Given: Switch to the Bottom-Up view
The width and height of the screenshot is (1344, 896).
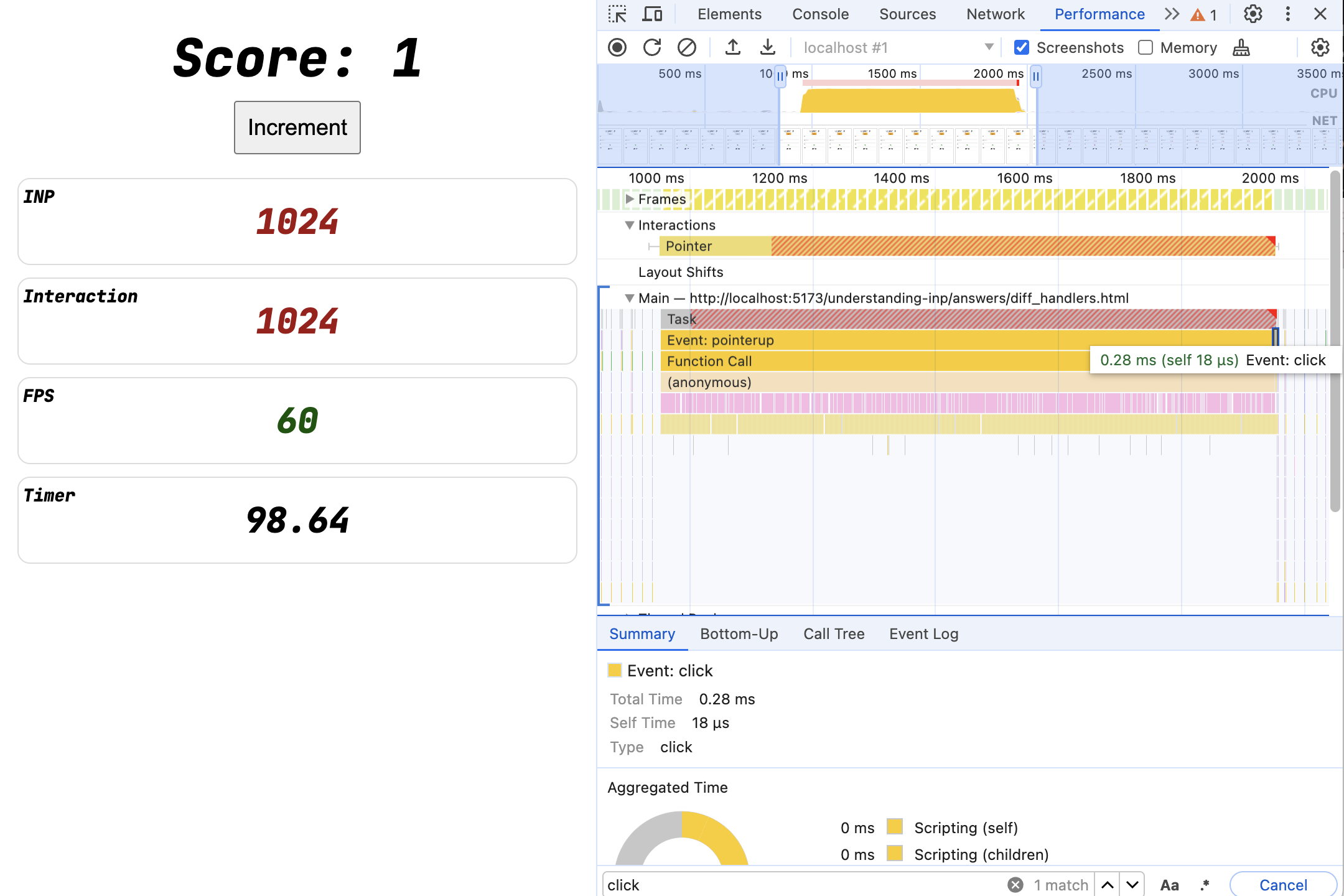Looking at the screenshot, I should point(739,633).
